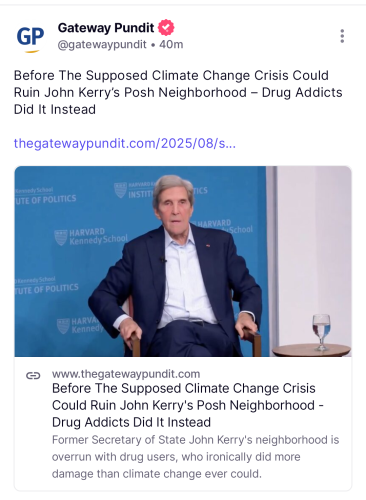Viewport: 366px width, 500px height.
Task: Click the man's face in the photo
Action: (176, 205)
